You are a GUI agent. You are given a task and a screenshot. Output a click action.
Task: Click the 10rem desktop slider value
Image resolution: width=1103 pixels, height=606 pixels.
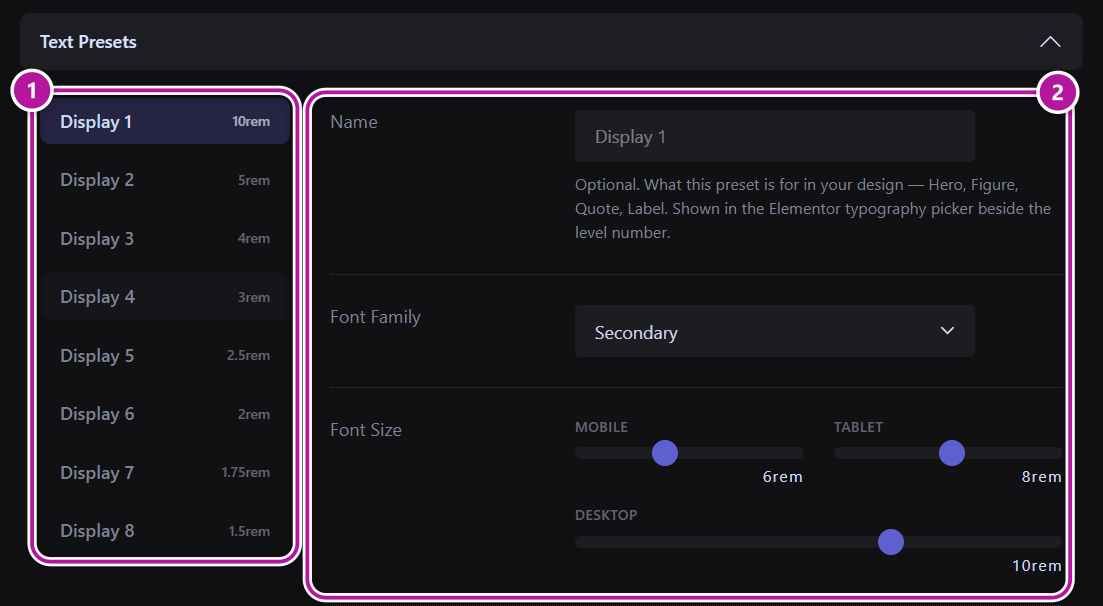[x=1037, y=565]
